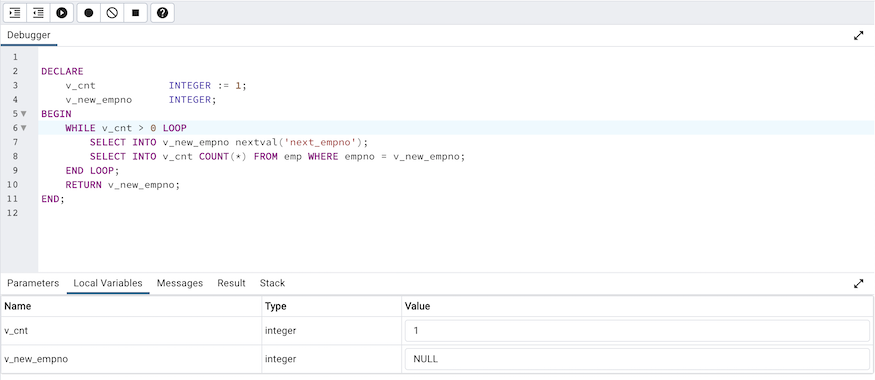Show the Stack tab
Screen dimensions: 875x380
click(272, 283)
